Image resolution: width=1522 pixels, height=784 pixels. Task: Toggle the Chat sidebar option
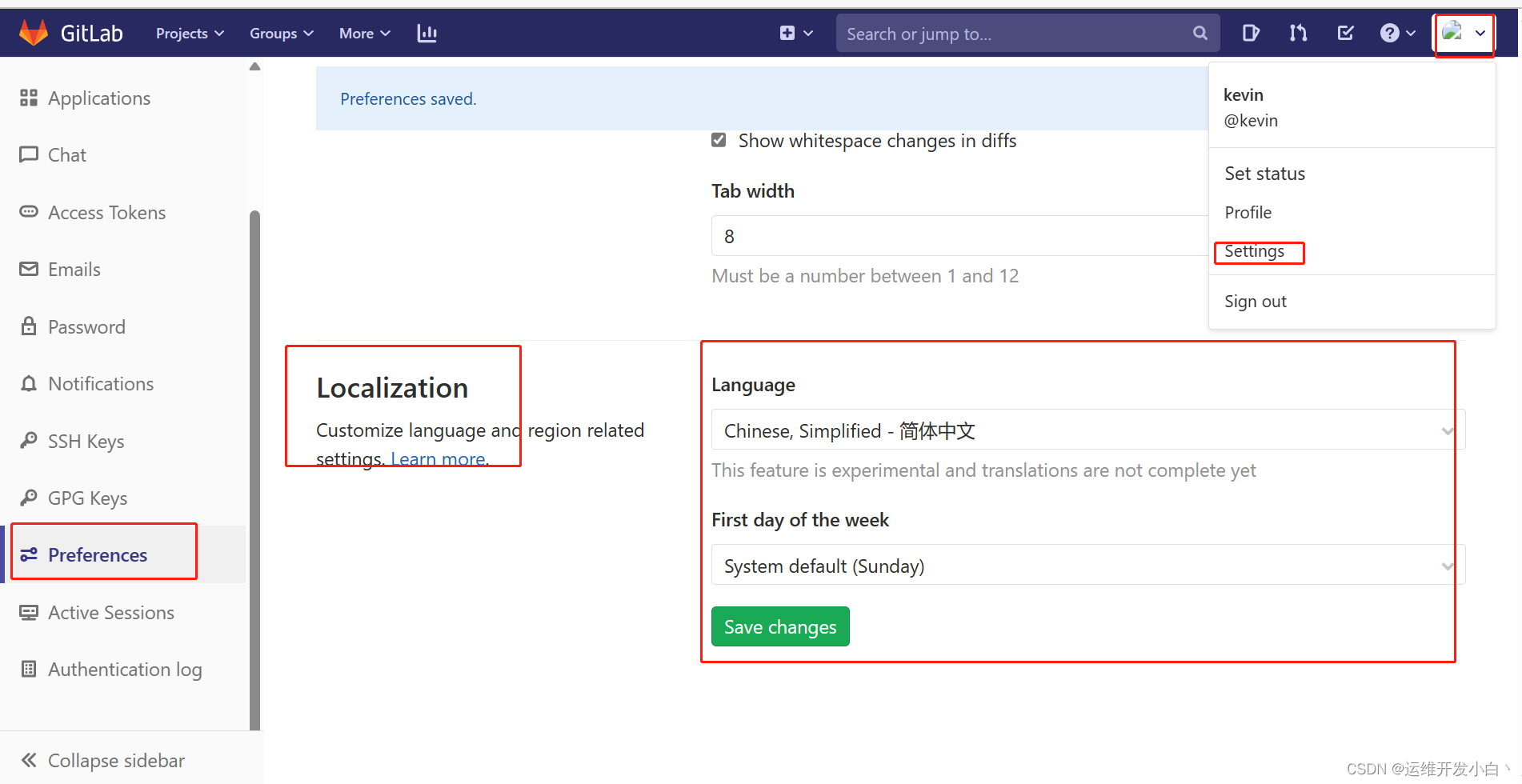tap(67, 154)
